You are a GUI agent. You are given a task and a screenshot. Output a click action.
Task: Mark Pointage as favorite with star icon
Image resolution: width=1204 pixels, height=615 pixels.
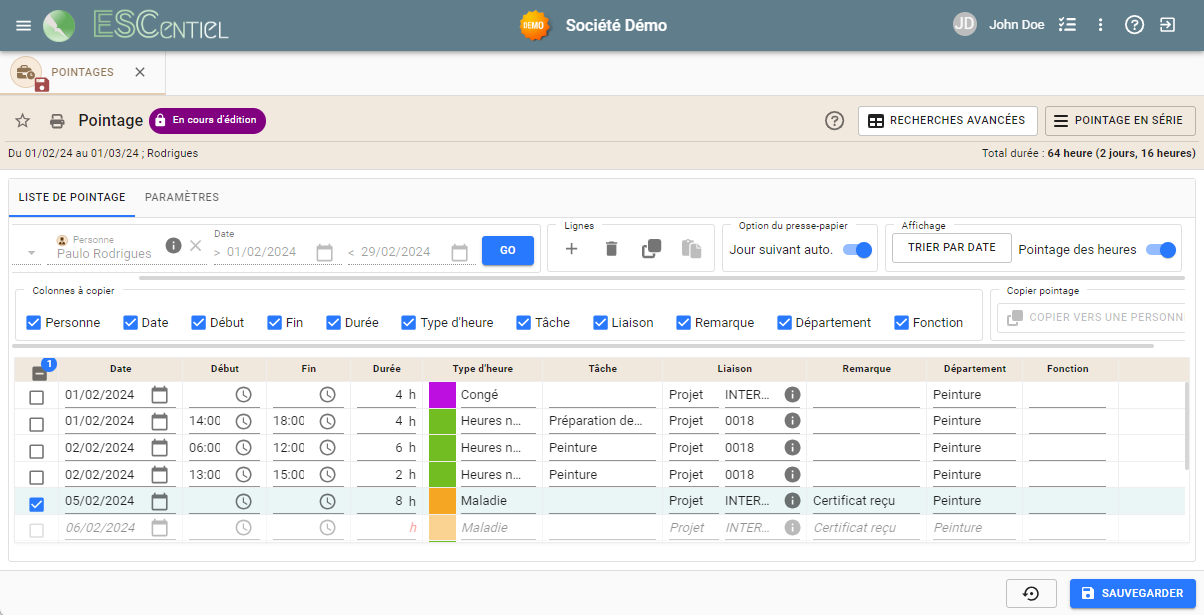pos(22,121)
